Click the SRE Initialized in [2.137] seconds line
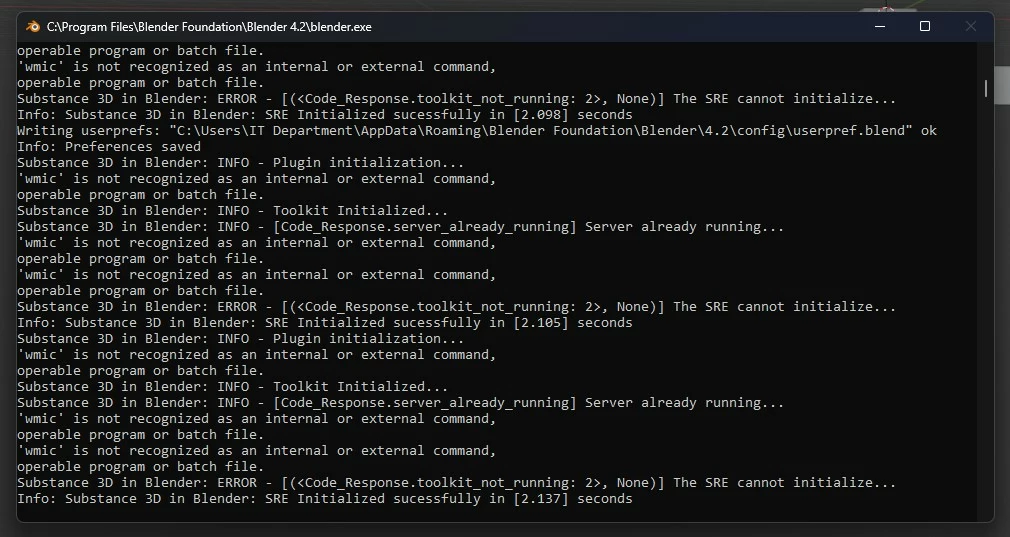 [x=325, y=498]
